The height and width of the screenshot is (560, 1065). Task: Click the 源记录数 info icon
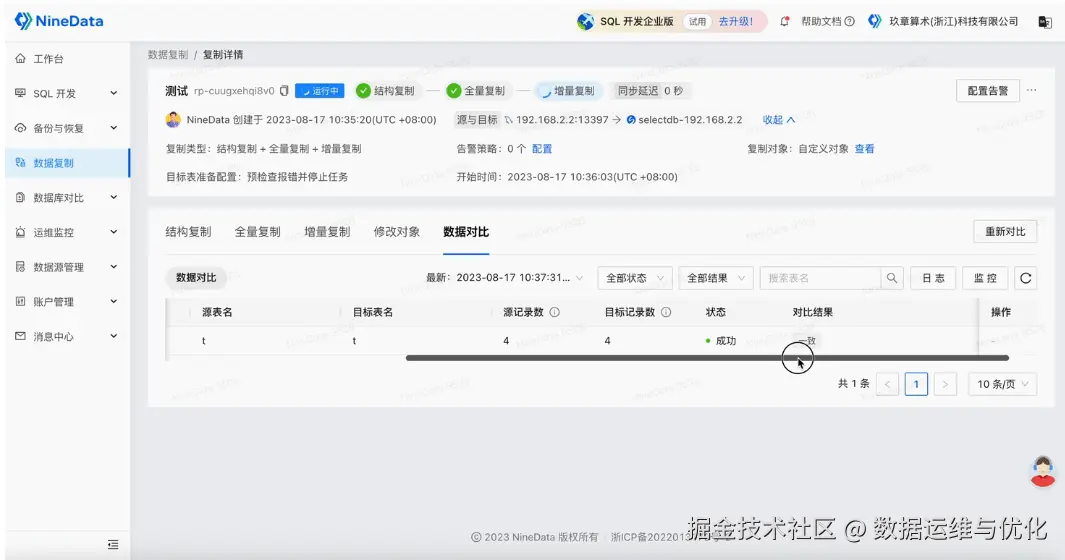click(554, 312)
